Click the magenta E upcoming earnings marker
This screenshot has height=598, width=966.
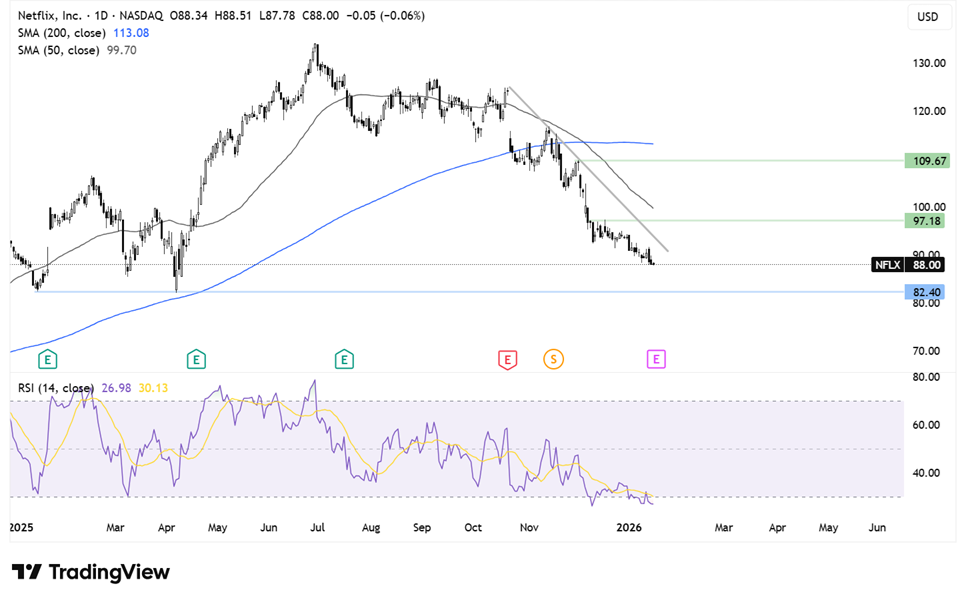coord(656,359)
